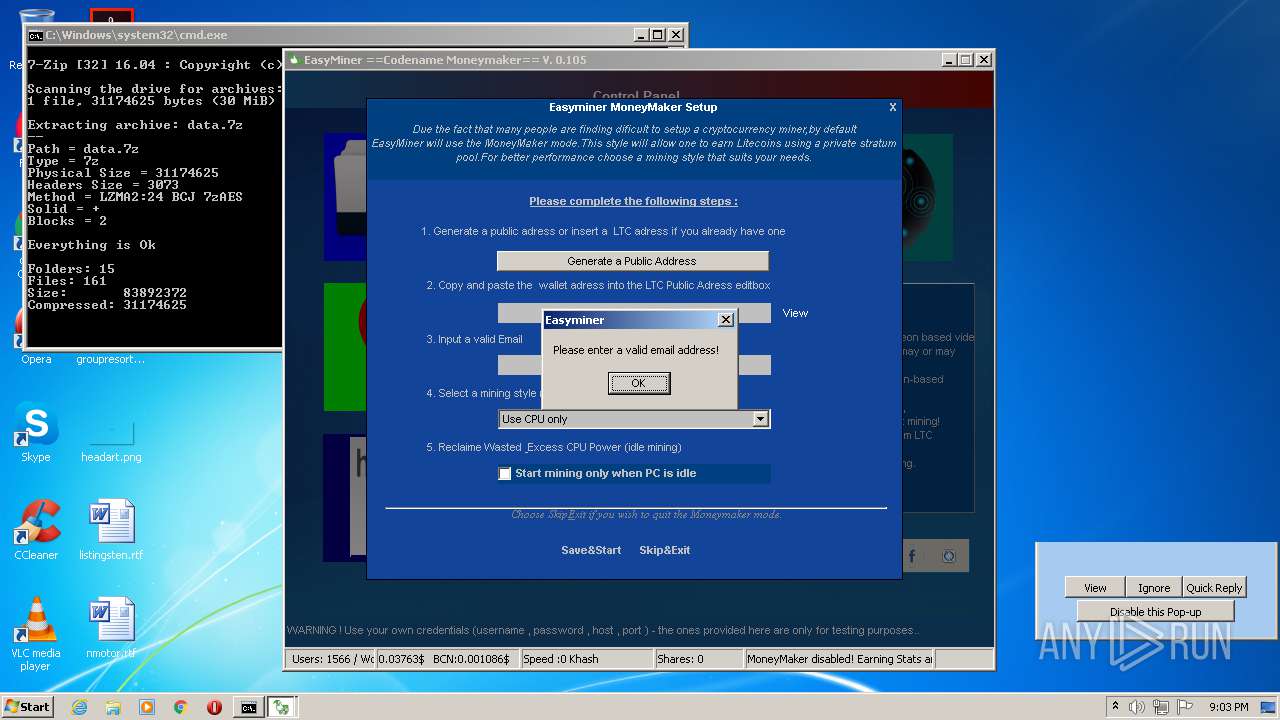The width and height of the screenshot is (1280, 720).
Task: Open Action Center flag icon
Action: point(1184,707)
